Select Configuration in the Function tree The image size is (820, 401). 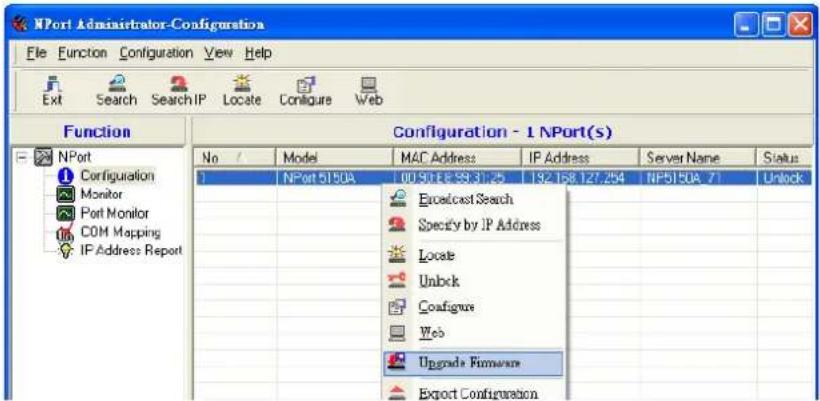pyautogui.click(x=118, y=176)
